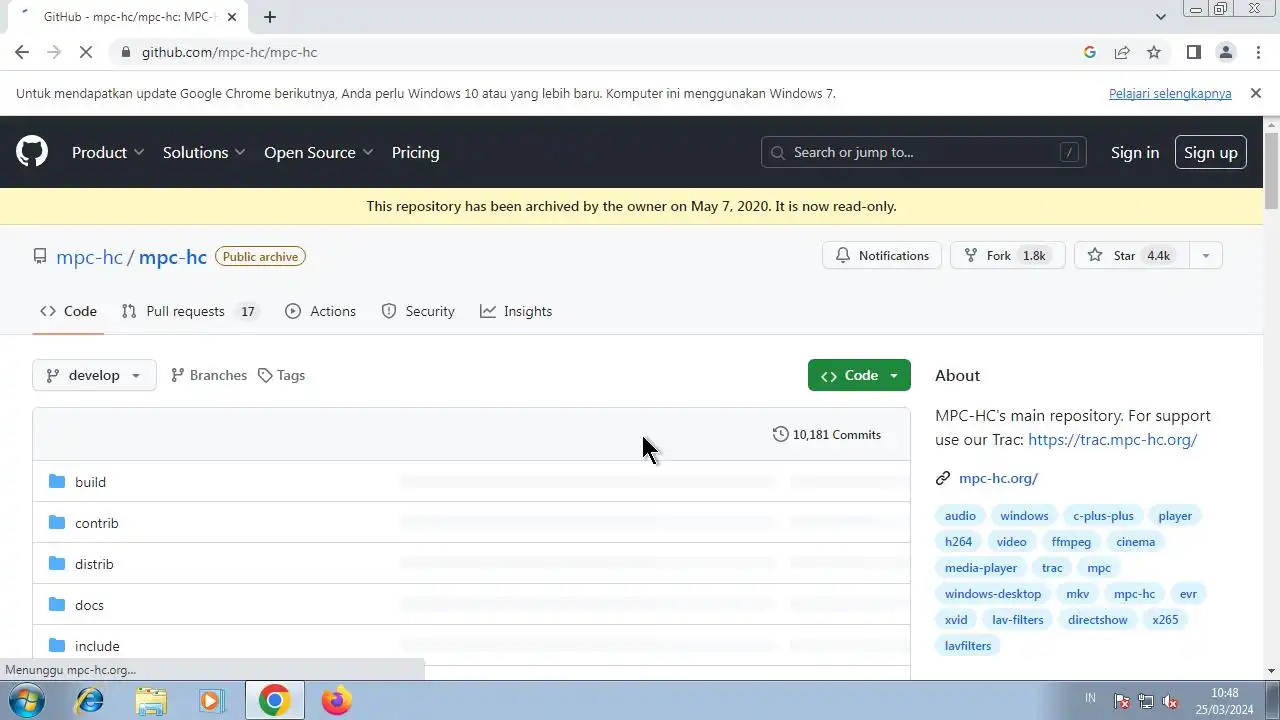Click the IN language indicator
Viewport: 1280px width, 720px height.
click(1090, 698)
